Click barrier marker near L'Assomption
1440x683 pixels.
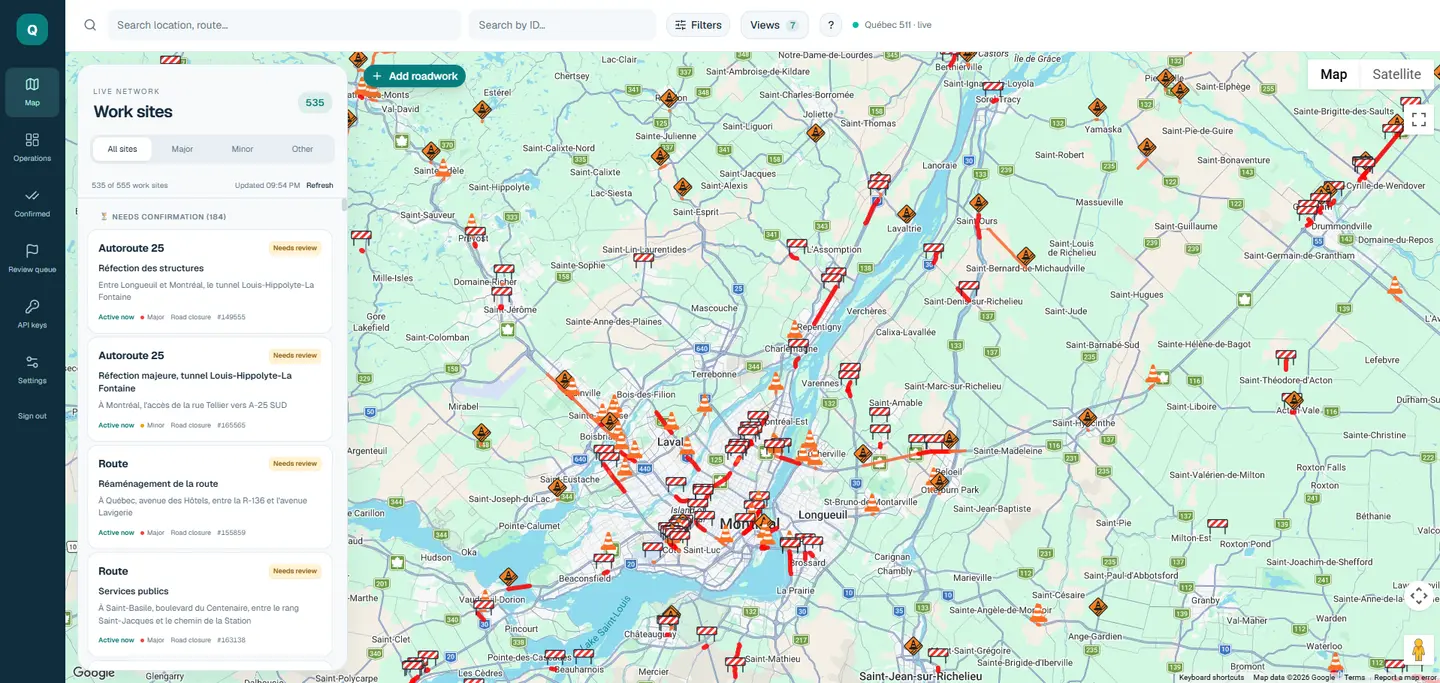797,244
